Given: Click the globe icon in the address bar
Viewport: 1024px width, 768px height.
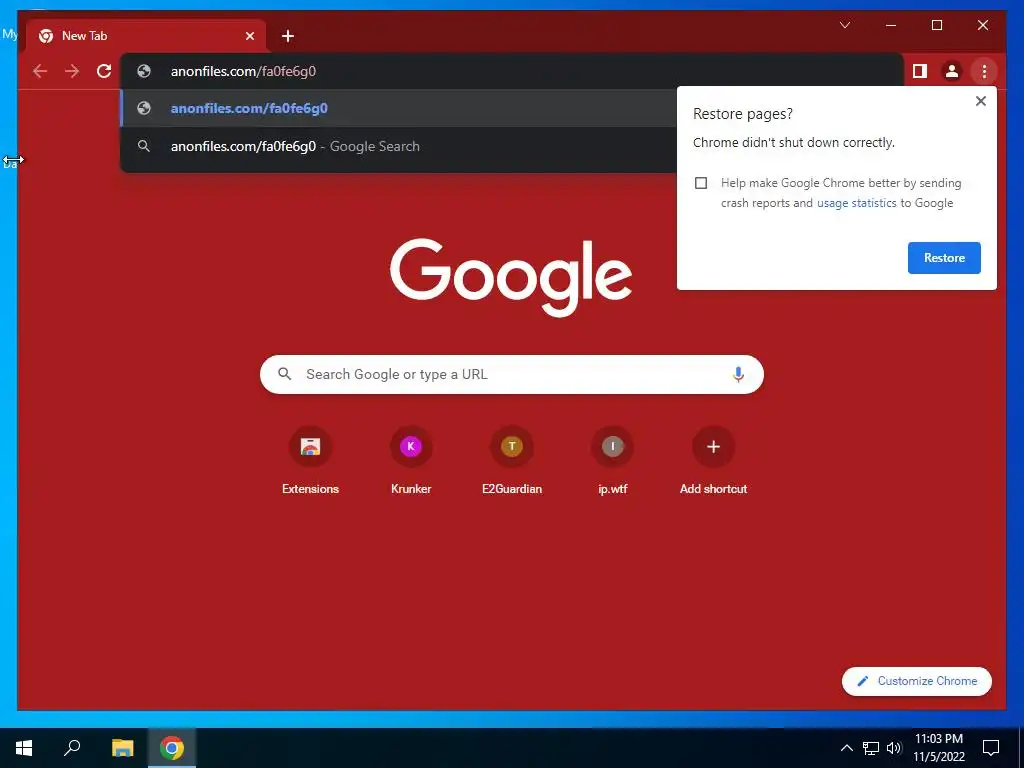Looking at the screenshot, I should pos(144,71).
